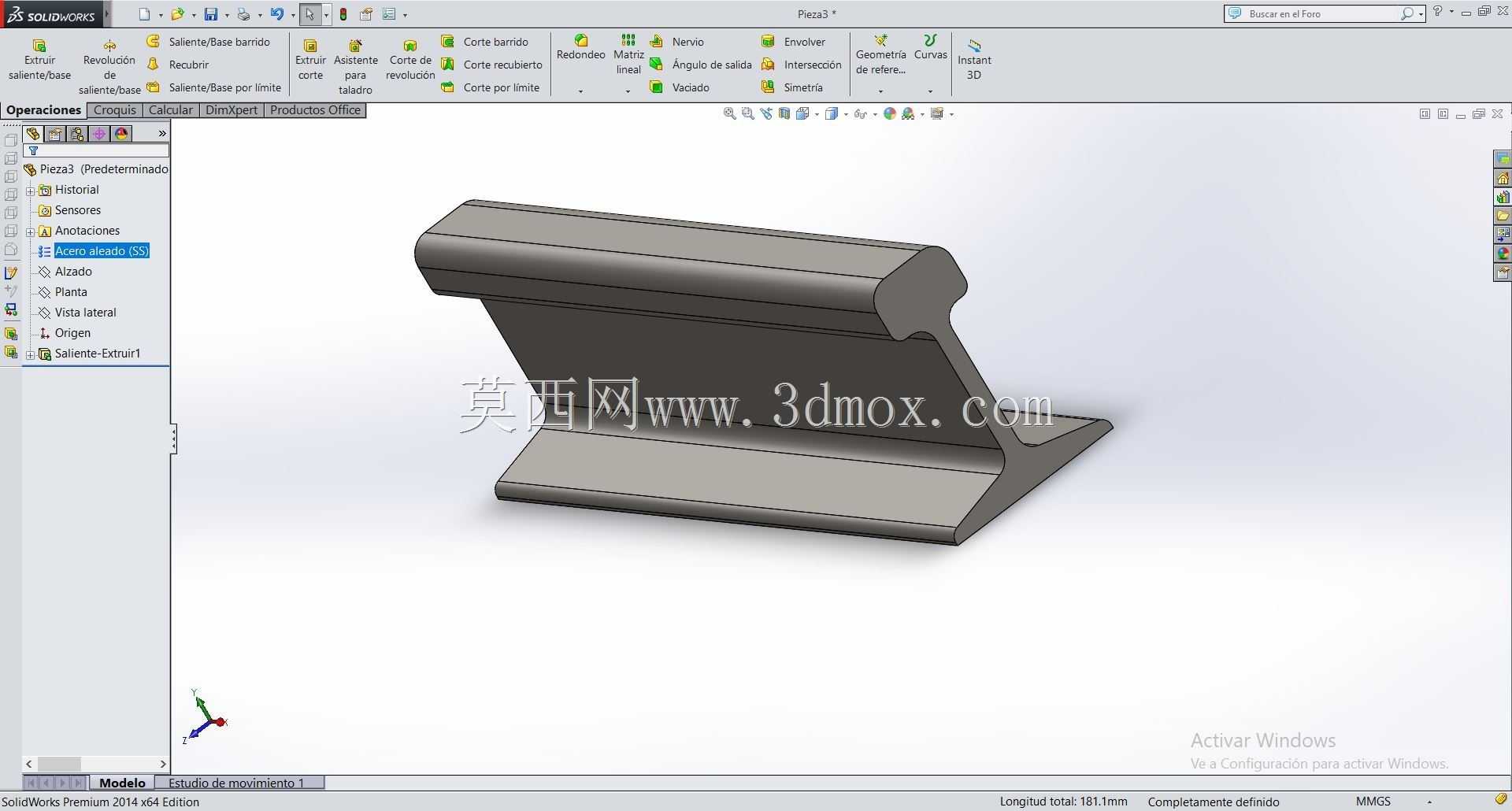Viewport: 1512px width, 811px height.
Task: Click the Corte recubierto tool
Action: 492,65
